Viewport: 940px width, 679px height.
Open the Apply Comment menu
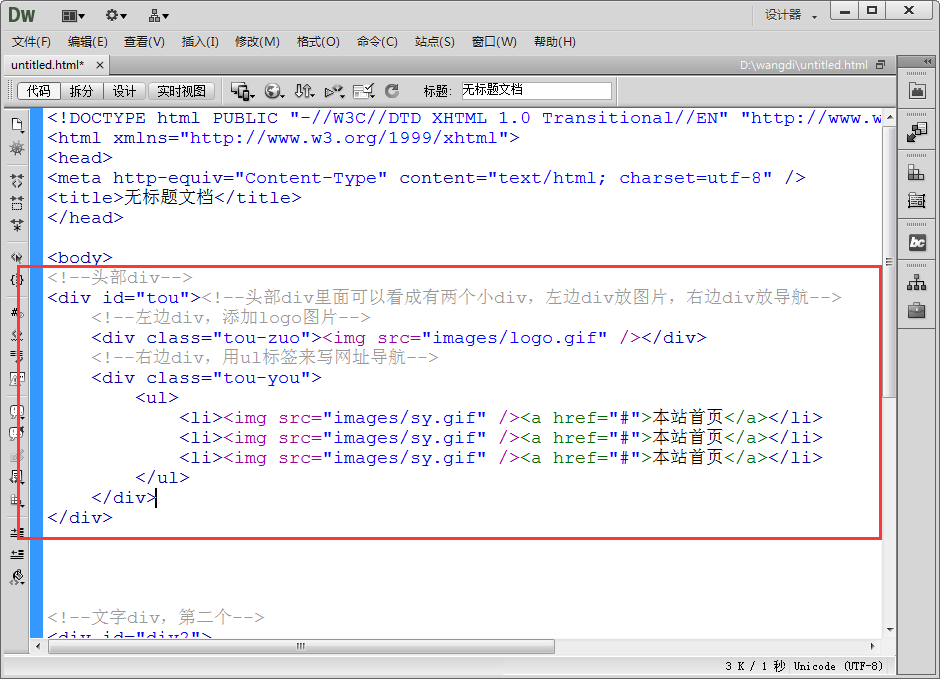[x=17, y=411]
